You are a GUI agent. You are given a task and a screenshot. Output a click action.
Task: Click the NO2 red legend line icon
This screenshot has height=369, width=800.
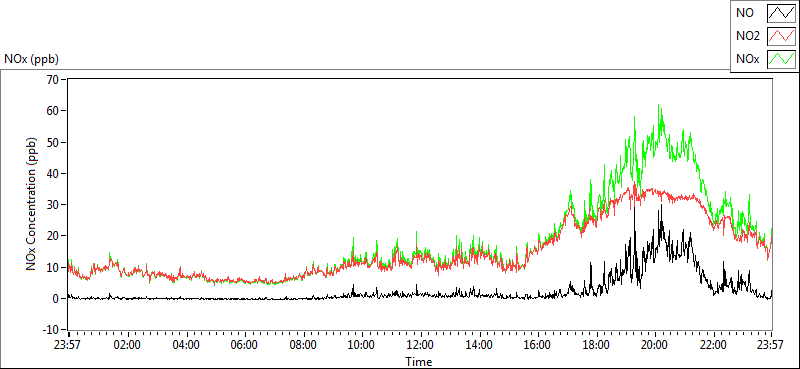click(x=782, y=36)
